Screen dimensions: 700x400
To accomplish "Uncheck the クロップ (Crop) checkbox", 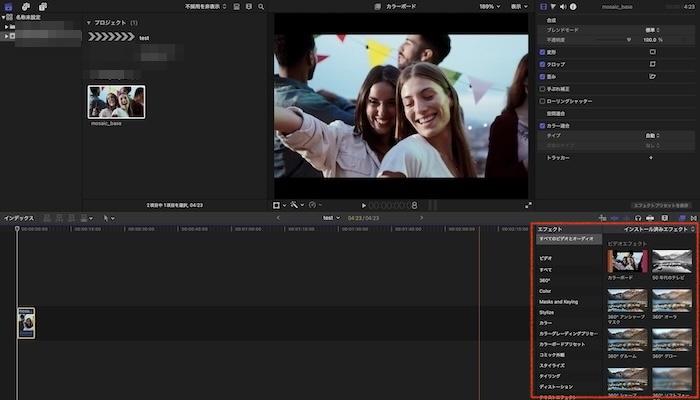I will [x=543, y=63].
